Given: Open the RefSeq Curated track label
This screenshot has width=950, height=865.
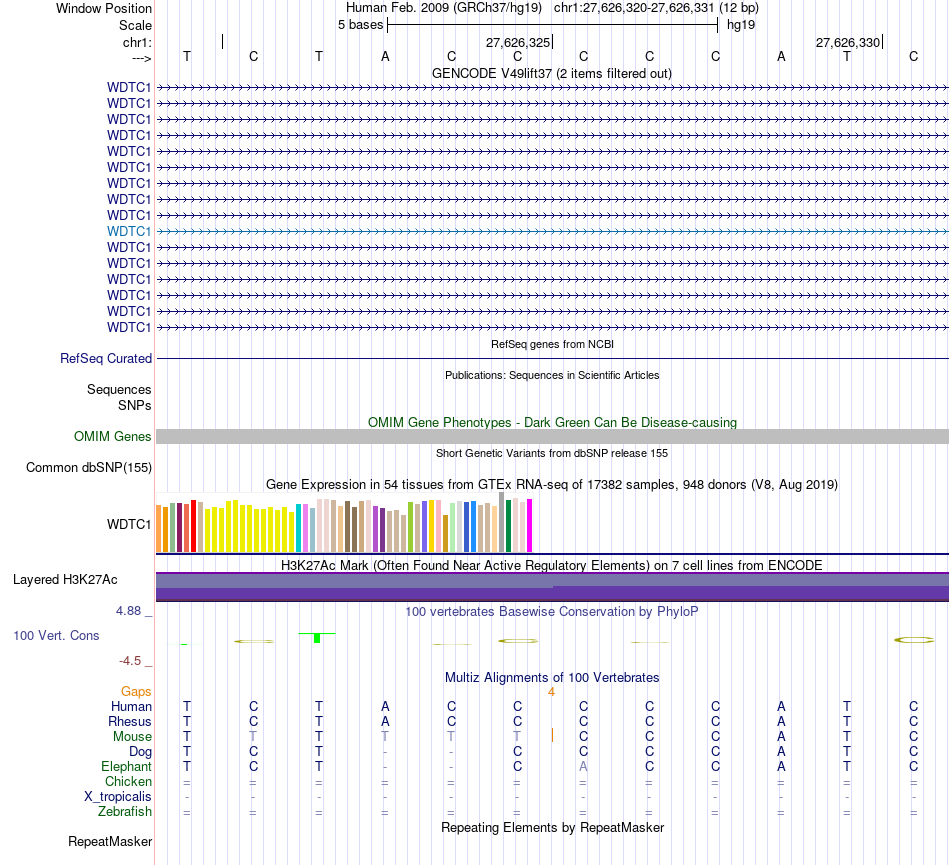Looking at the screenshot, I should [x=106, y=359].
